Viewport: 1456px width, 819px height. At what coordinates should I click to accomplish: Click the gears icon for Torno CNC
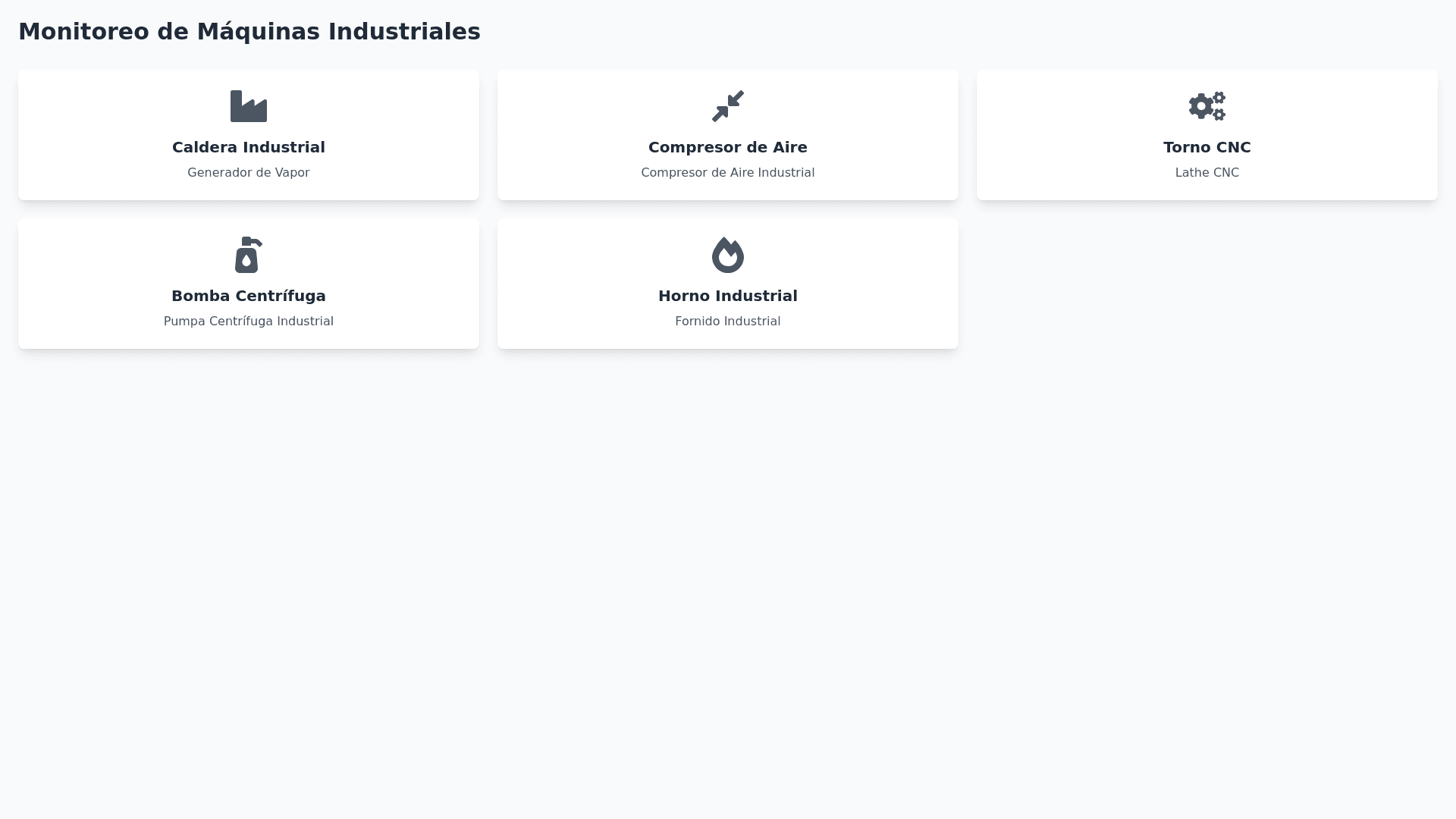click(1207, 106)
